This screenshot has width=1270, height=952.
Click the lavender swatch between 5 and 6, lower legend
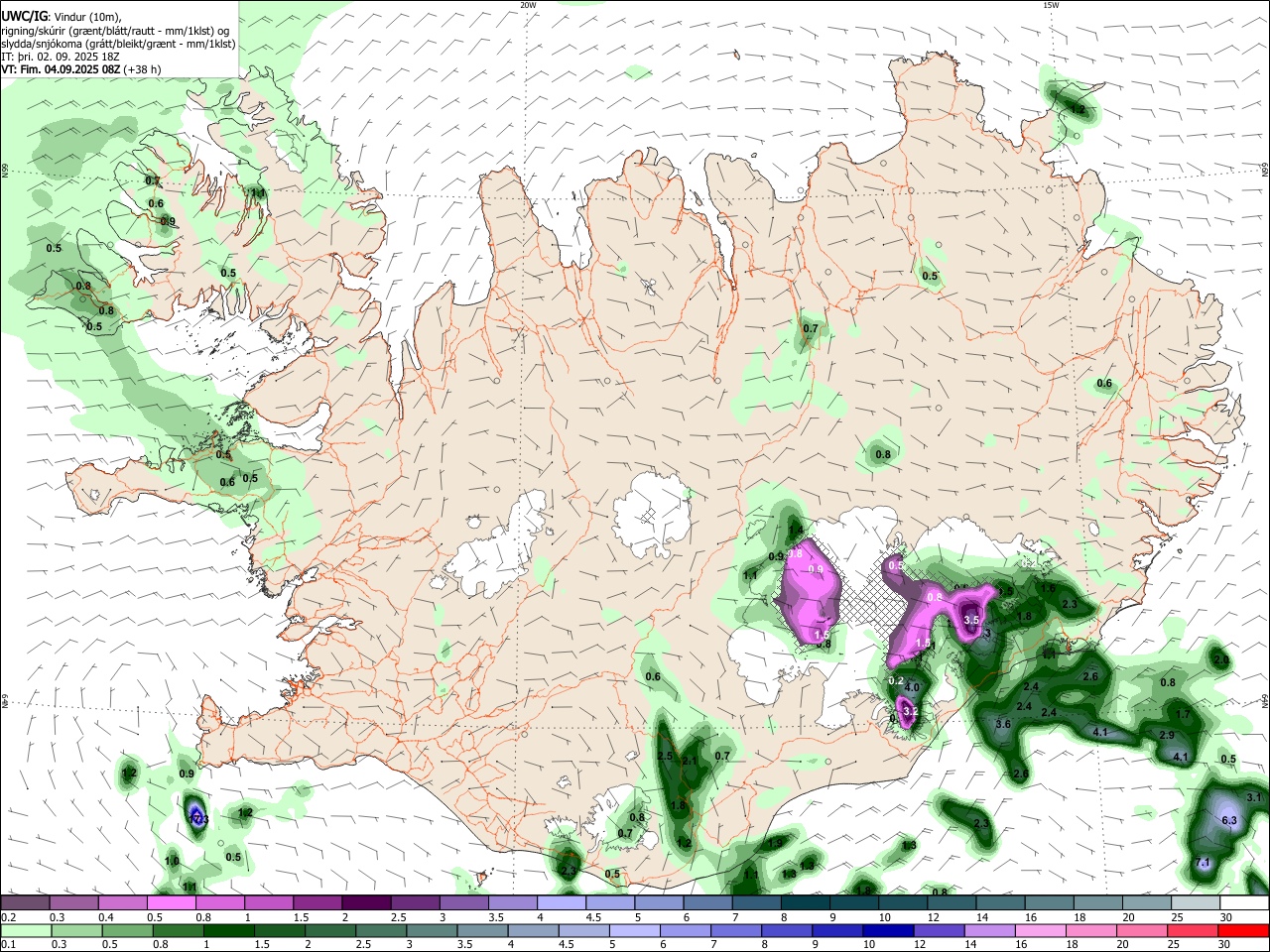click(x=634, y=931)
